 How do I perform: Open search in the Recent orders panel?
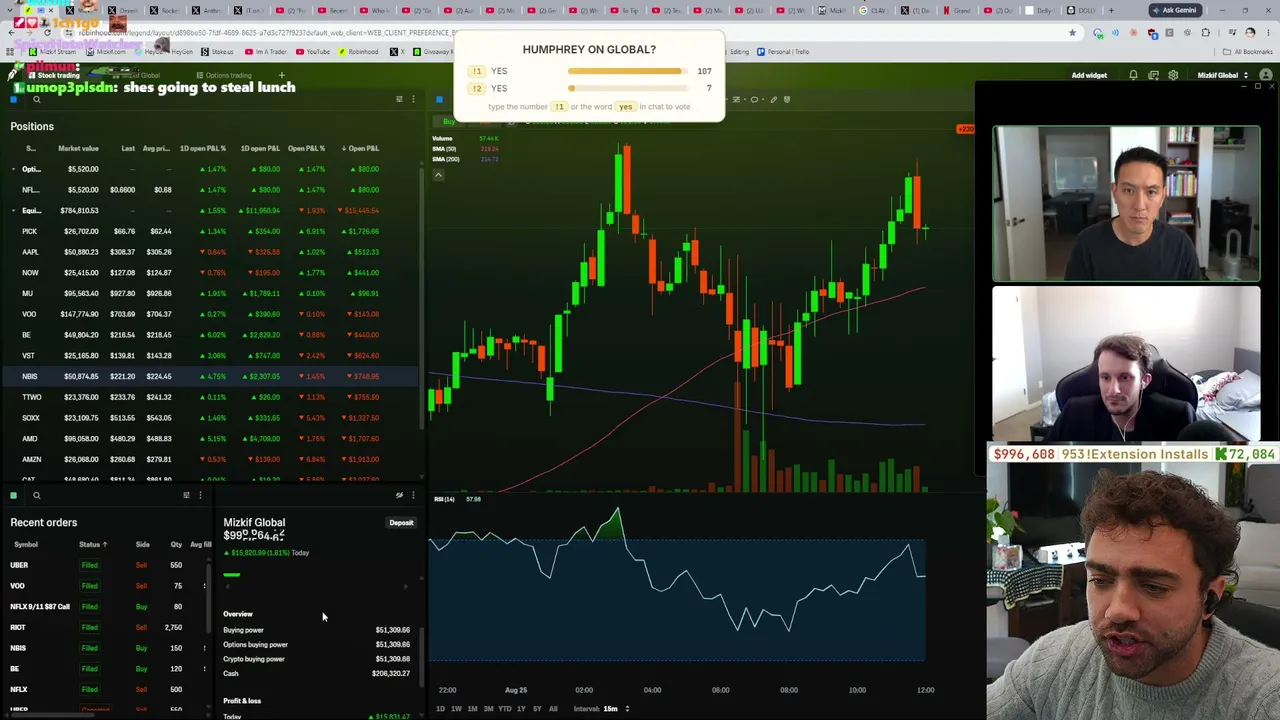tap(36, 495)
